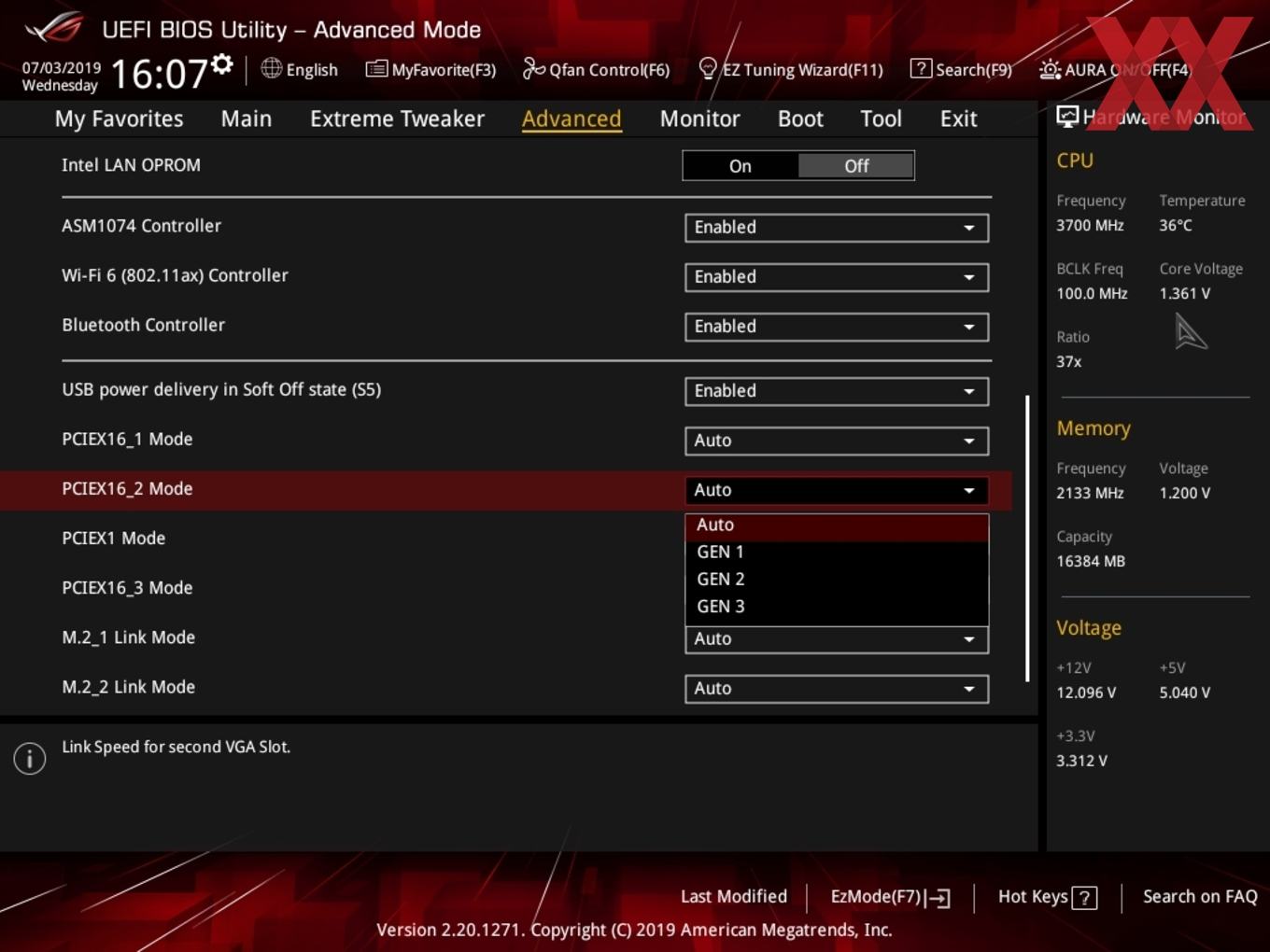This screenshot has height=952, width=1270.
Task: Click the clock settings gear icon
Action: pyautogui.click(x=221, y=64)
